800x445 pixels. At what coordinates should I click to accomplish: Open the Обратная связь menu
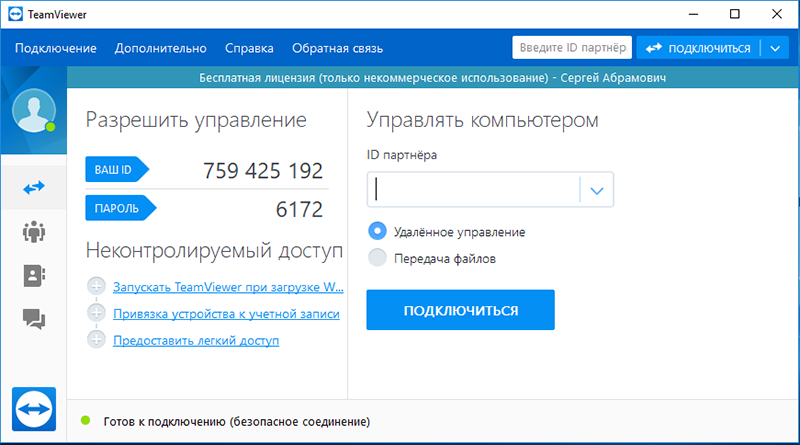[x=337, y=48]
